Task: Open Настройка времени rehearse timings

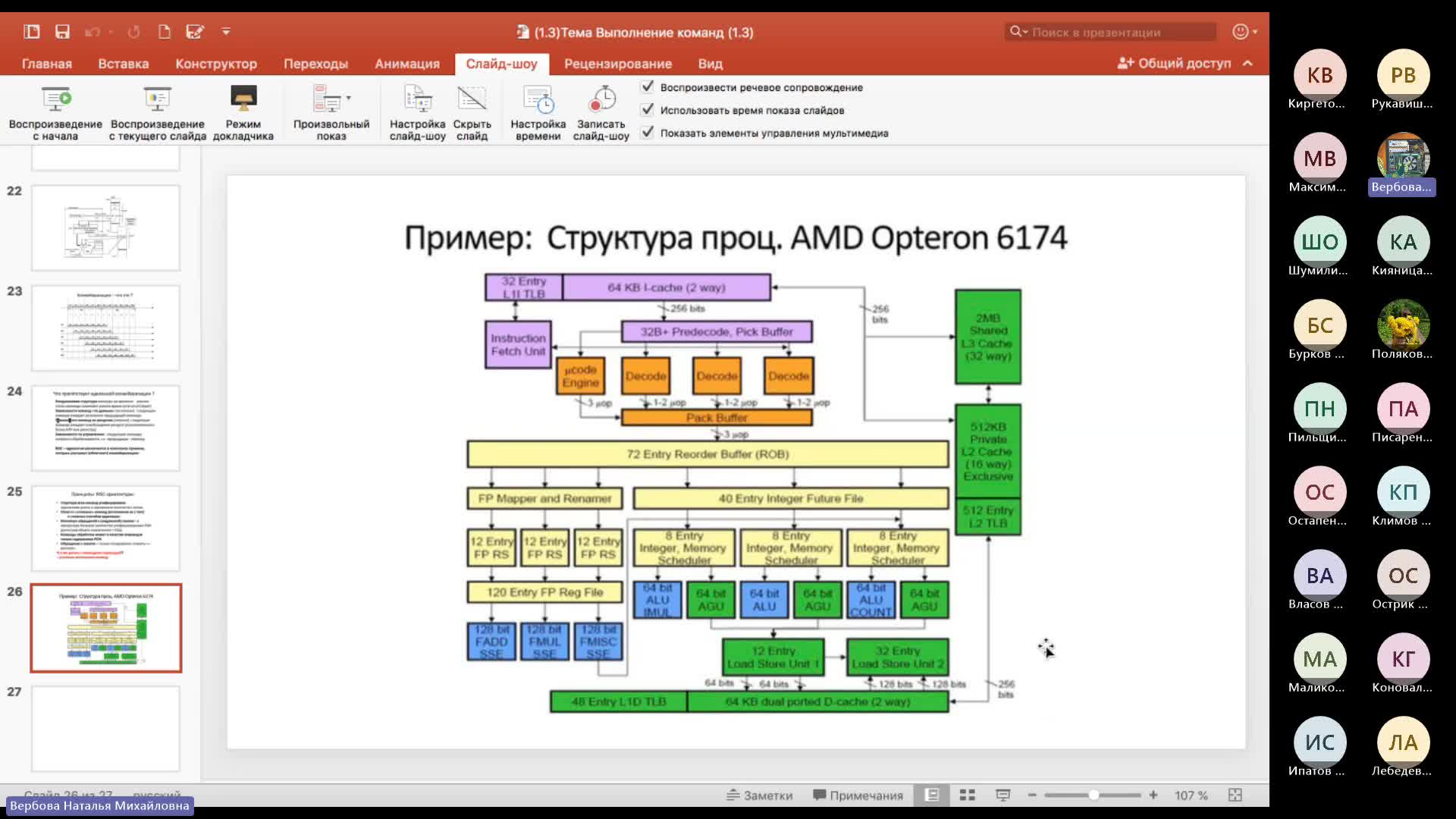Action: (x=538, y=113)
